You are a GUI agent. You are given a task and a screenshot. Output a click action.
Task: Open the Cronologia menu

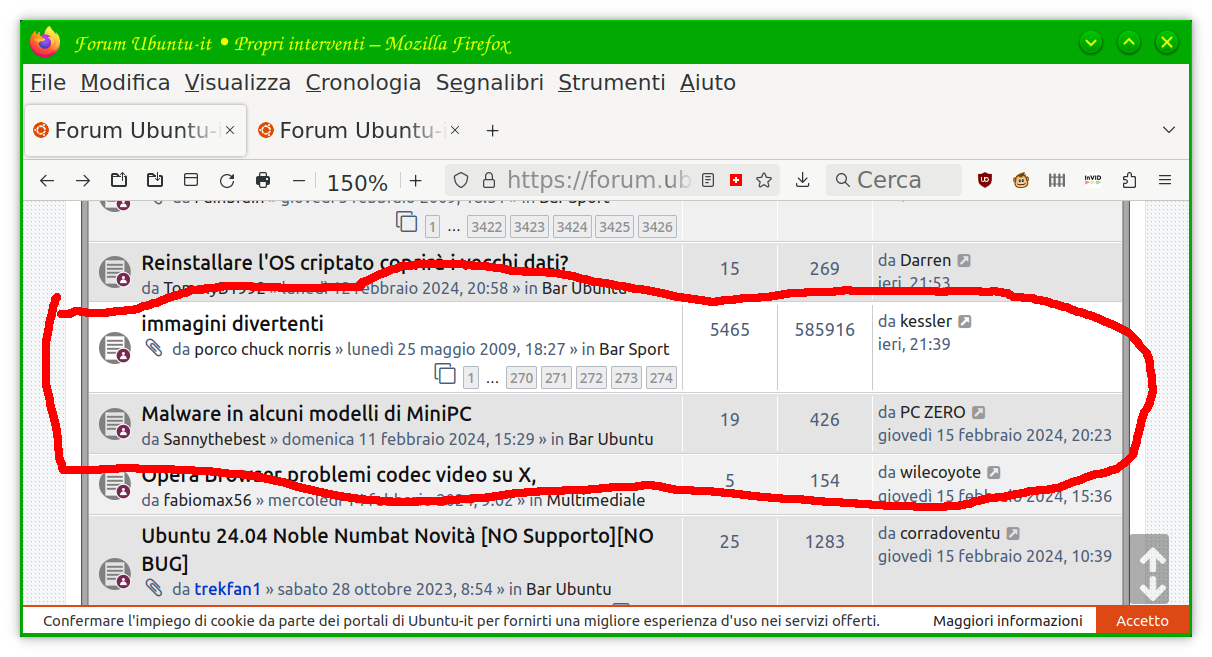pos(363,83)
